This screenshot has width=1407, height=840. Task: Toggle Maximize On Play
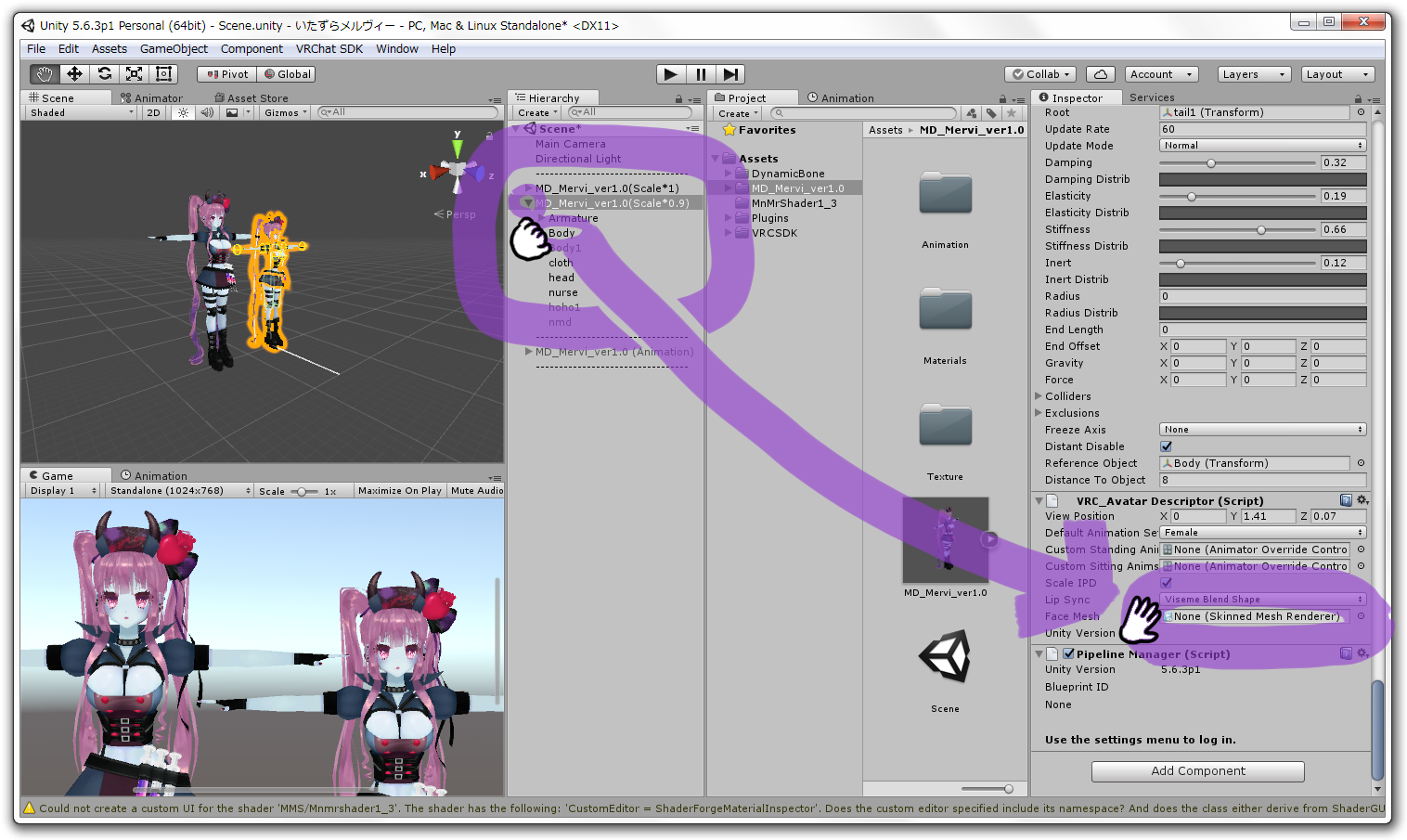400,491
